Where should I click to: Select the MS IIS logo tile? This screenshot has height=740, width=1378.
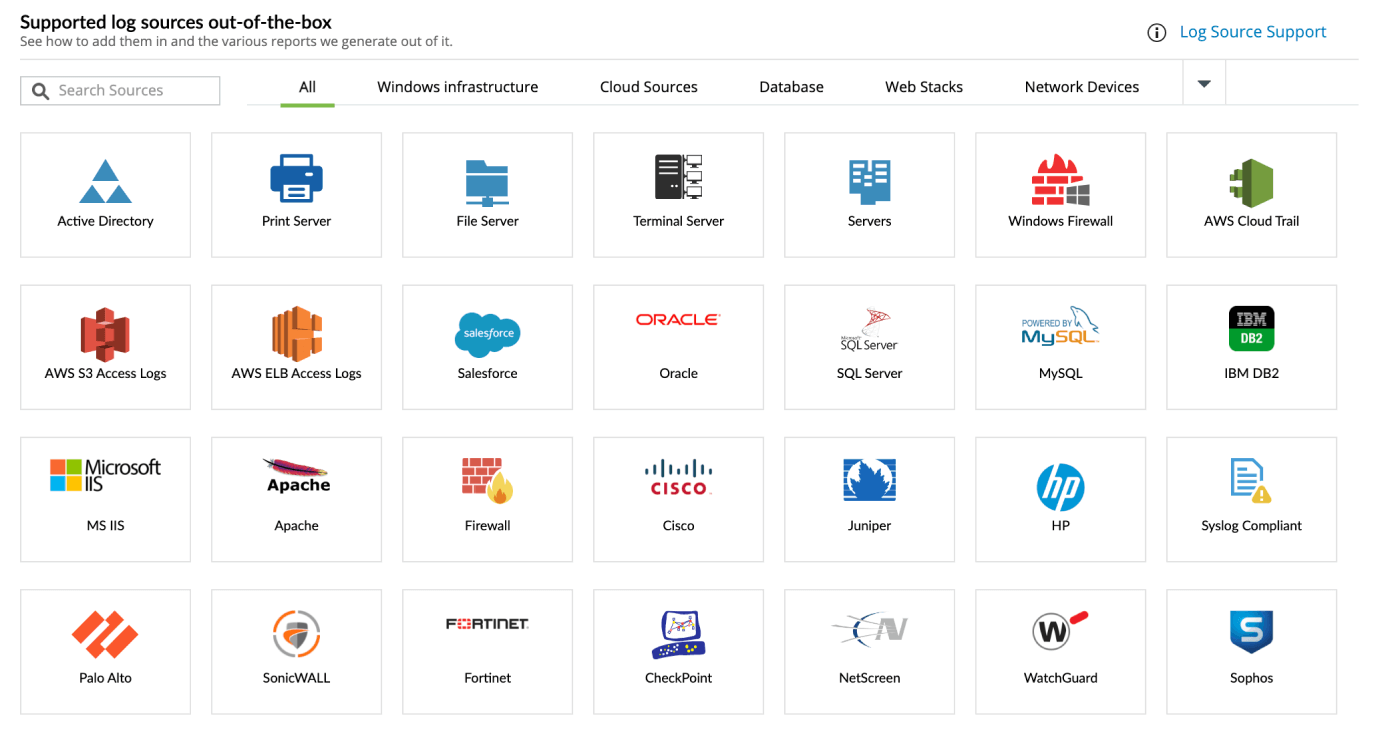pyautogui.click(x=105, y=499)
